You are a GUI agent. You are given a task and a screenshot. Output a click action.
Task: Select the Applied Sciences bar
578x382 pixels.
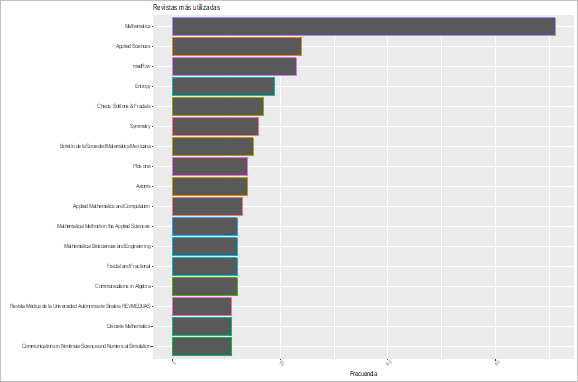click(237, 46)
